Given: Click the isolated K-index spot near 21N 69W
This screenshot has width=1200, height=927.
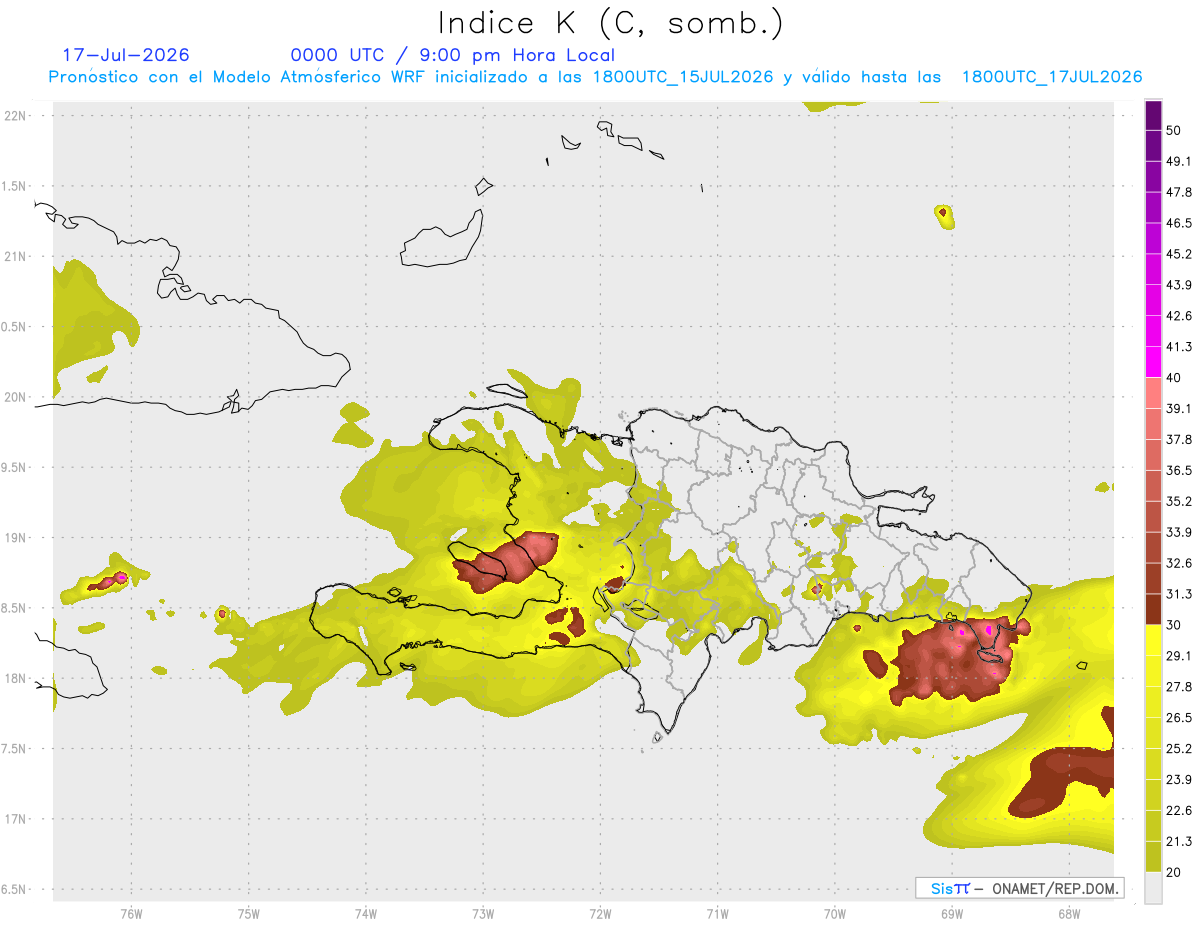Looking at the screenshot, I should click(944, 216).
